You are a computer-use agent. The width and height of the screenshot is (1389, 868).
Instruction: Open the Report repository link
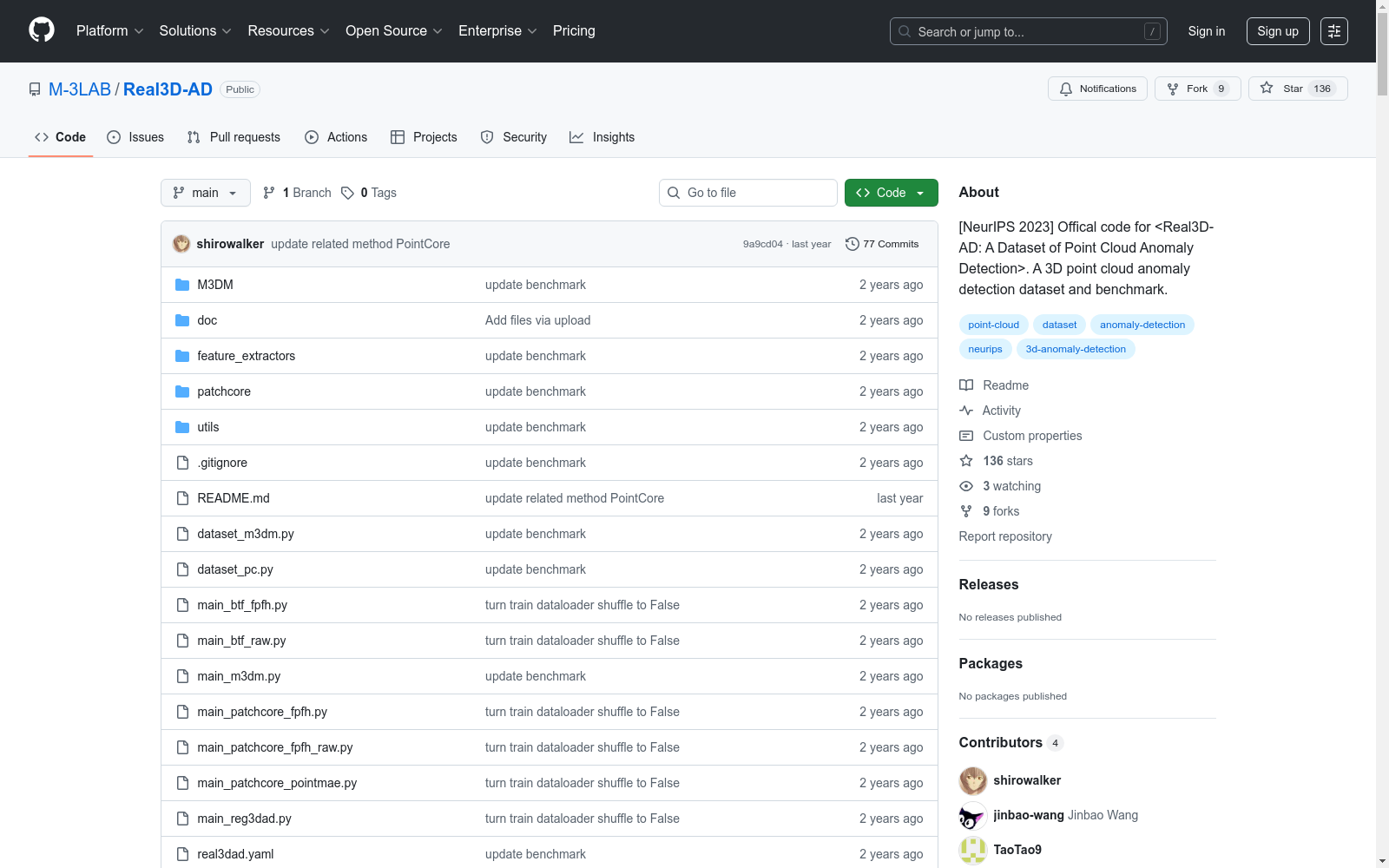pyautogui.click(x=1005, y=536)
